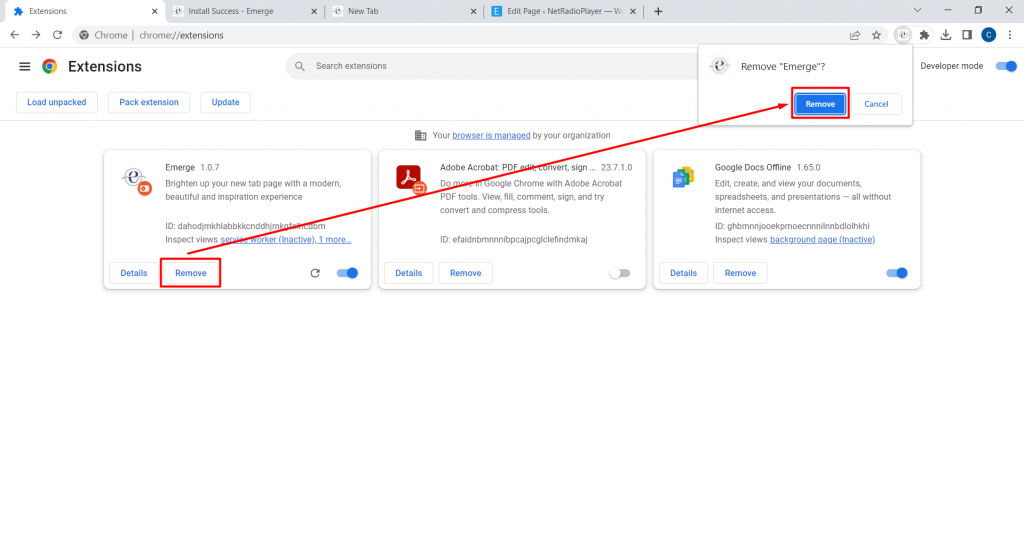
Task: Enable the Adobe Acrobat extension toggle
Action: (620, 273)
